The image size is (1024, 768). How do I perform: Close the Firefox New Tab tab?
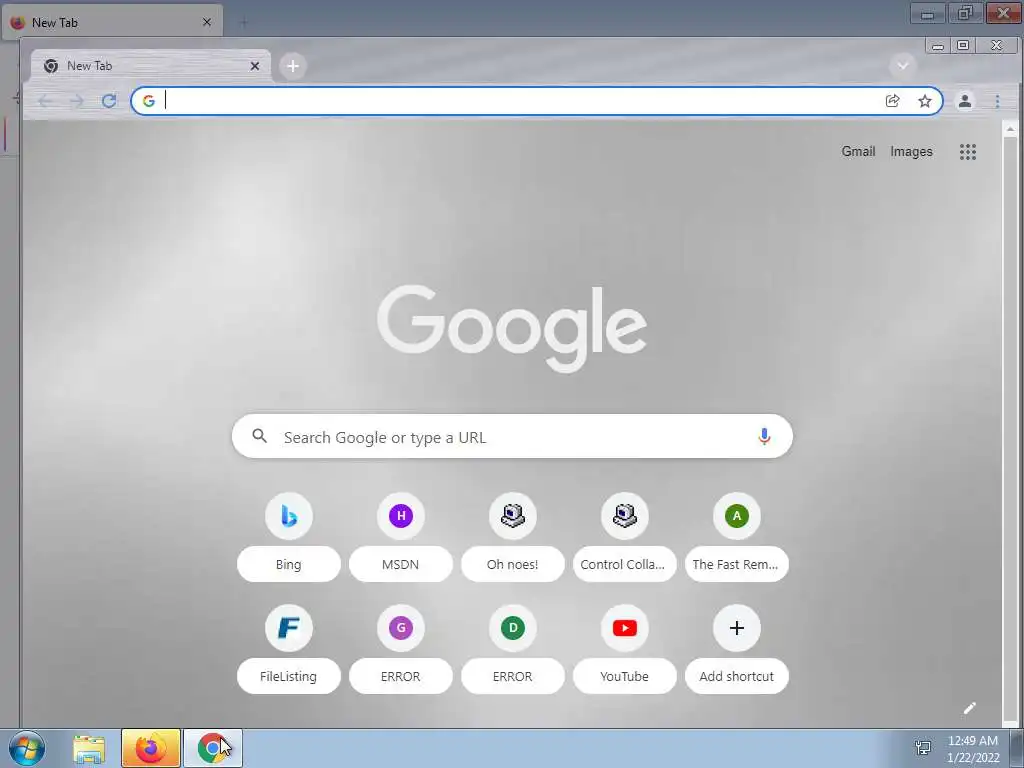point(206,22)
